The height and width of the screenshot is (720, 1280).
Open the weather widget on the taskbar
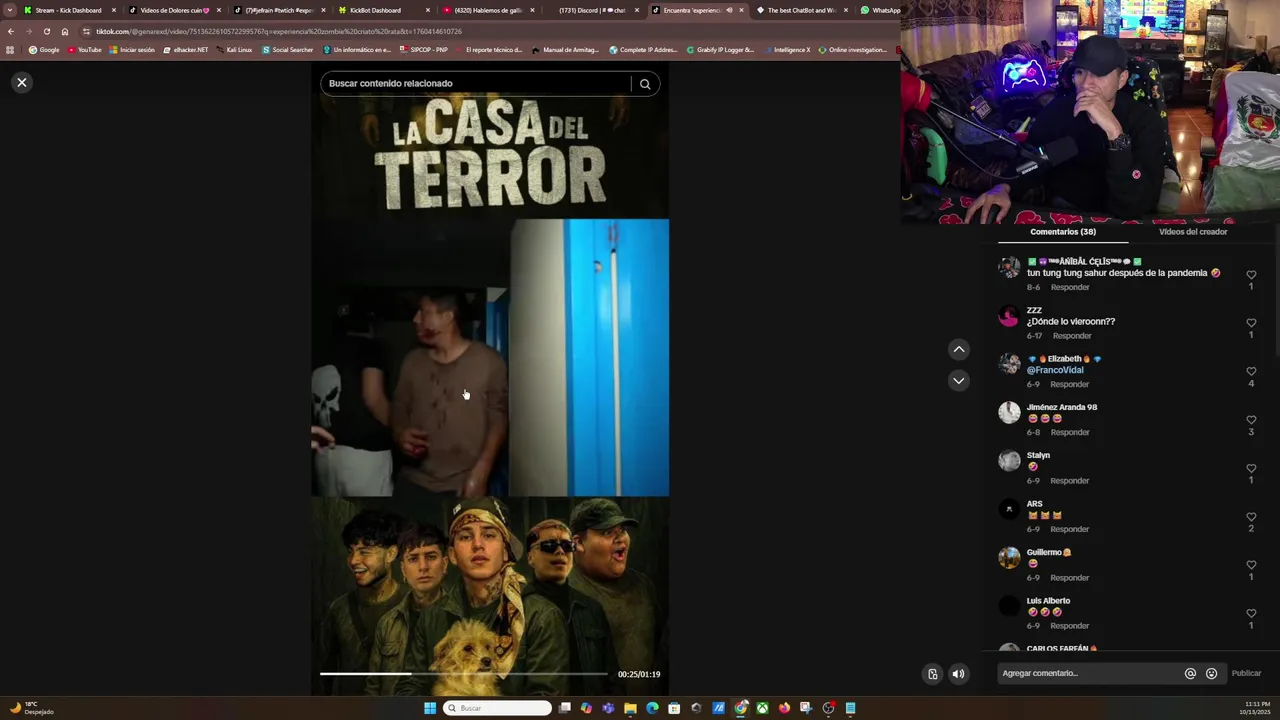(30, 708)
